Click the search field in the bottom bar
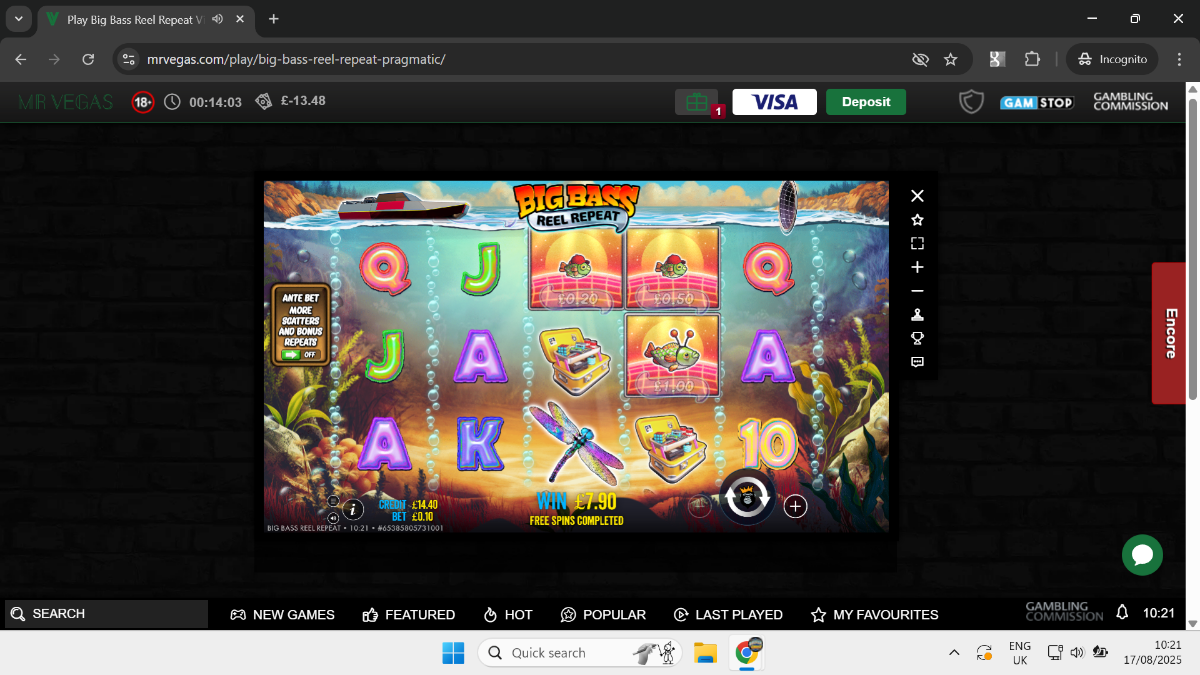This screenshot has height=675, width=1200. pos(106,614)
